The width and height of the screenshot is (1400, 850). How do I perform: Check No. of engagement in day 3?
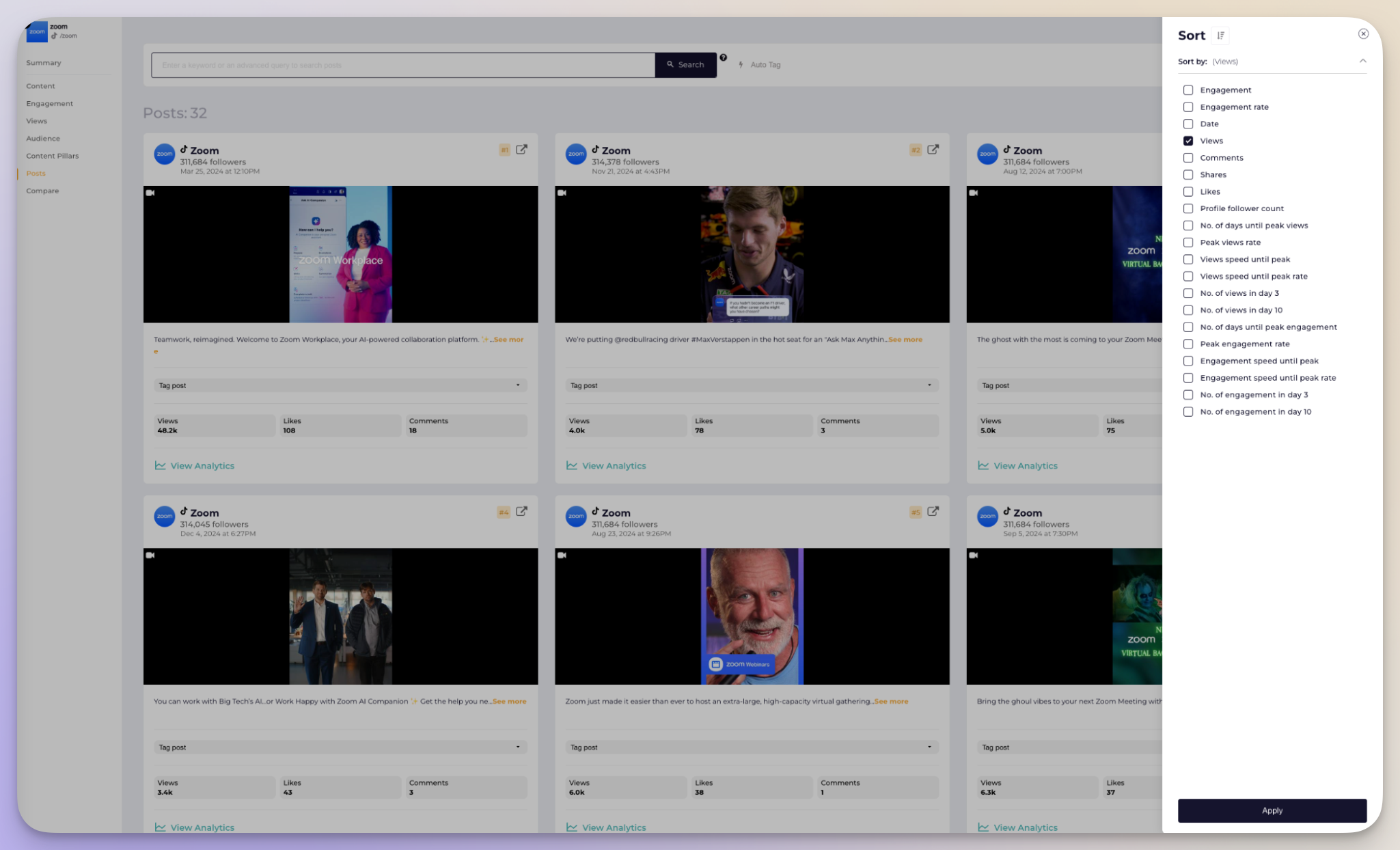(x=1188, y=395)
